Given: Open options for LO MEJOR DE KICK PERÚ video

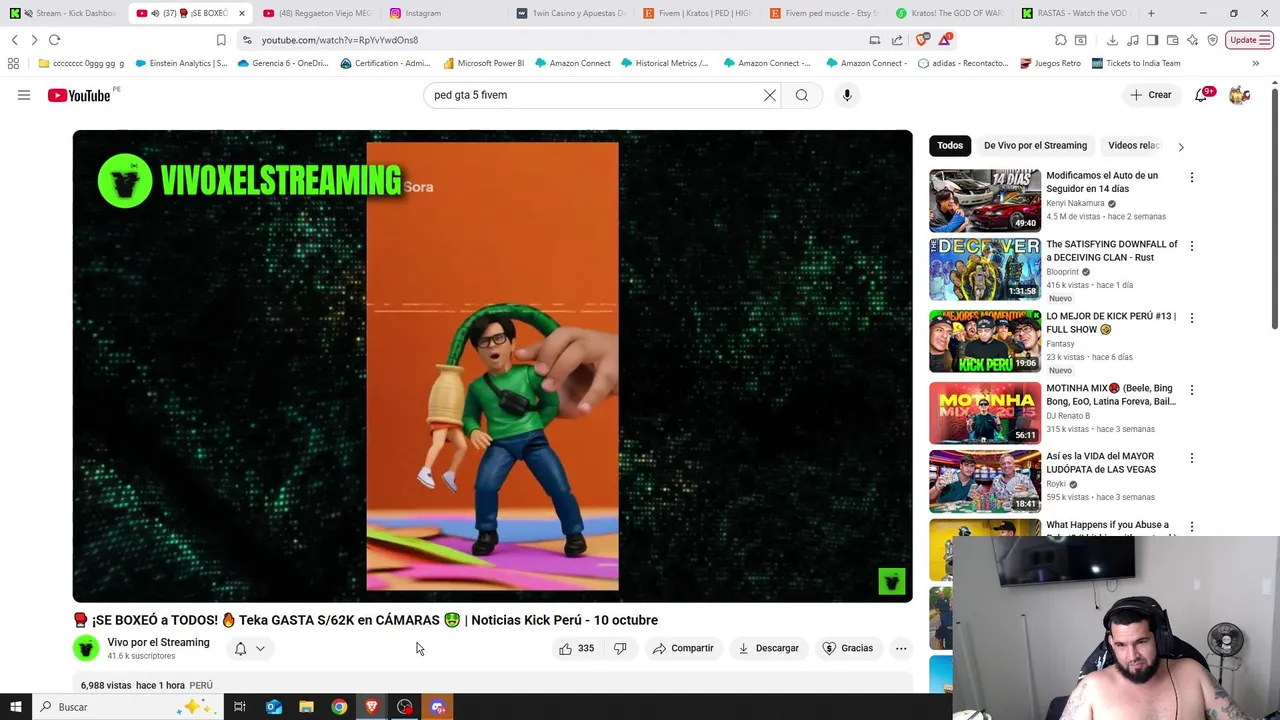Looking at the screenshot, I should click(1191, 318).
